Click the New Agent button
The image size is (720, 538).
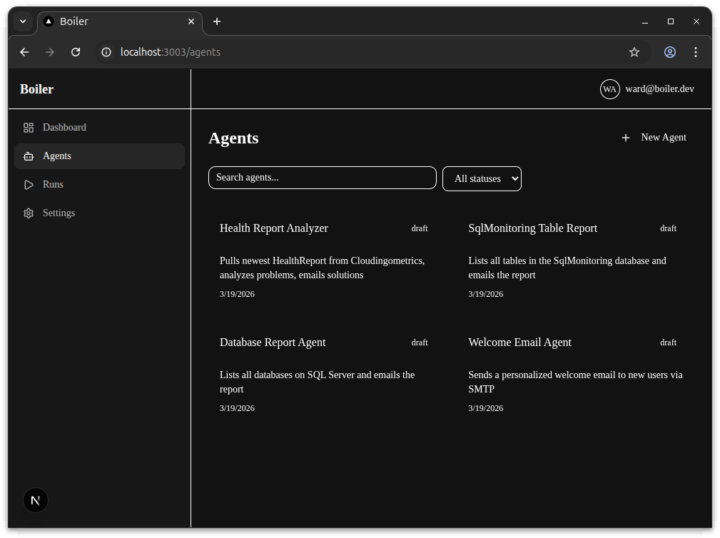pos(654,138)
